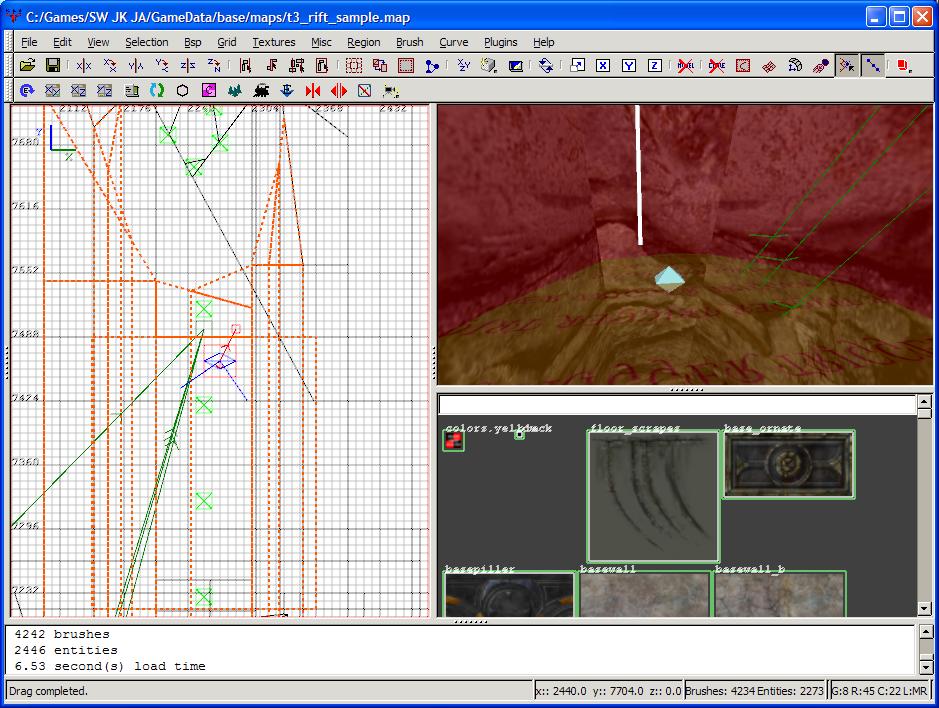The image size is (939, 708).
Task: Open the Plugins menu
Action: click(501, 42)
